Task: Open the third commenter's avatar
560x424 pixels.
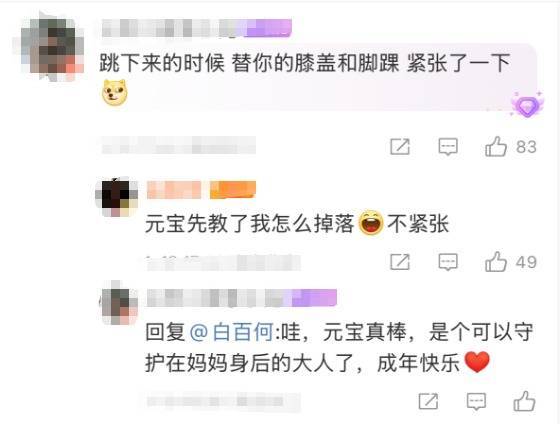Action: (119, 303)
